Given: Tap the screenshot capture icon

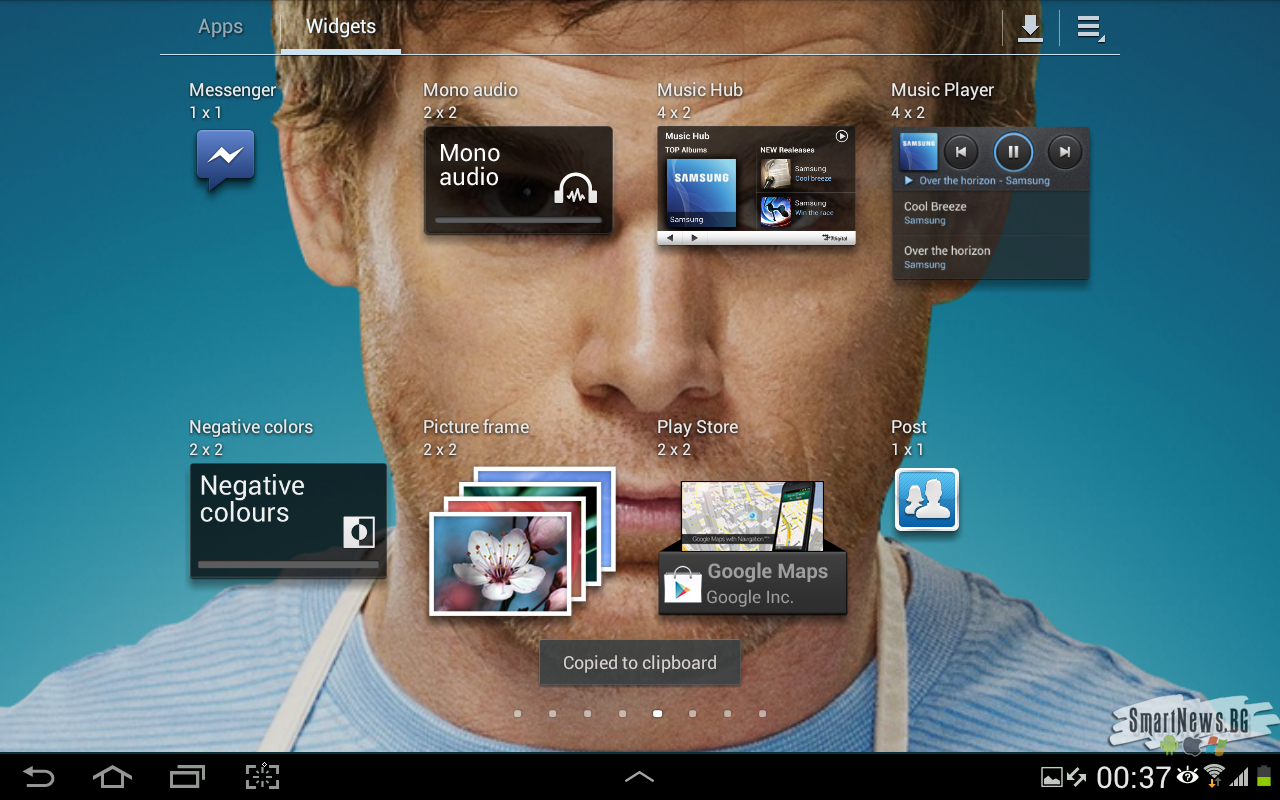Looking at the screenshot, I should tap(262, 777).
